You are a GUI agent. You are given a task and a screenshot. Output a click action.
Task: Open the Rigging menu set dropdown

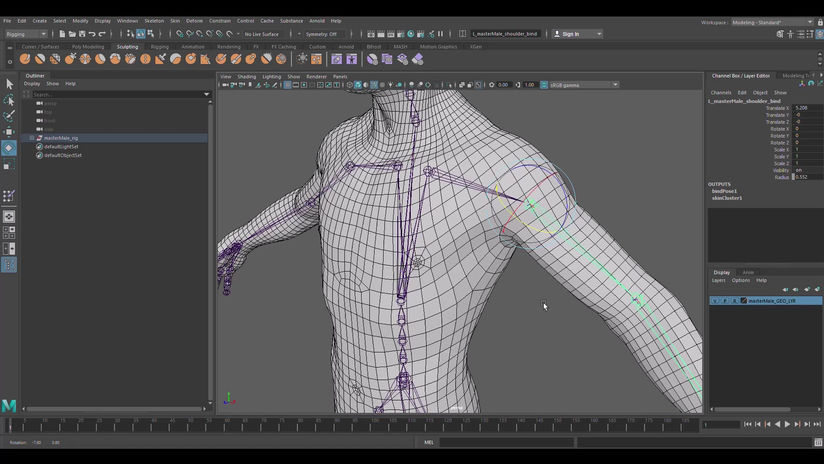coord(27,33)
